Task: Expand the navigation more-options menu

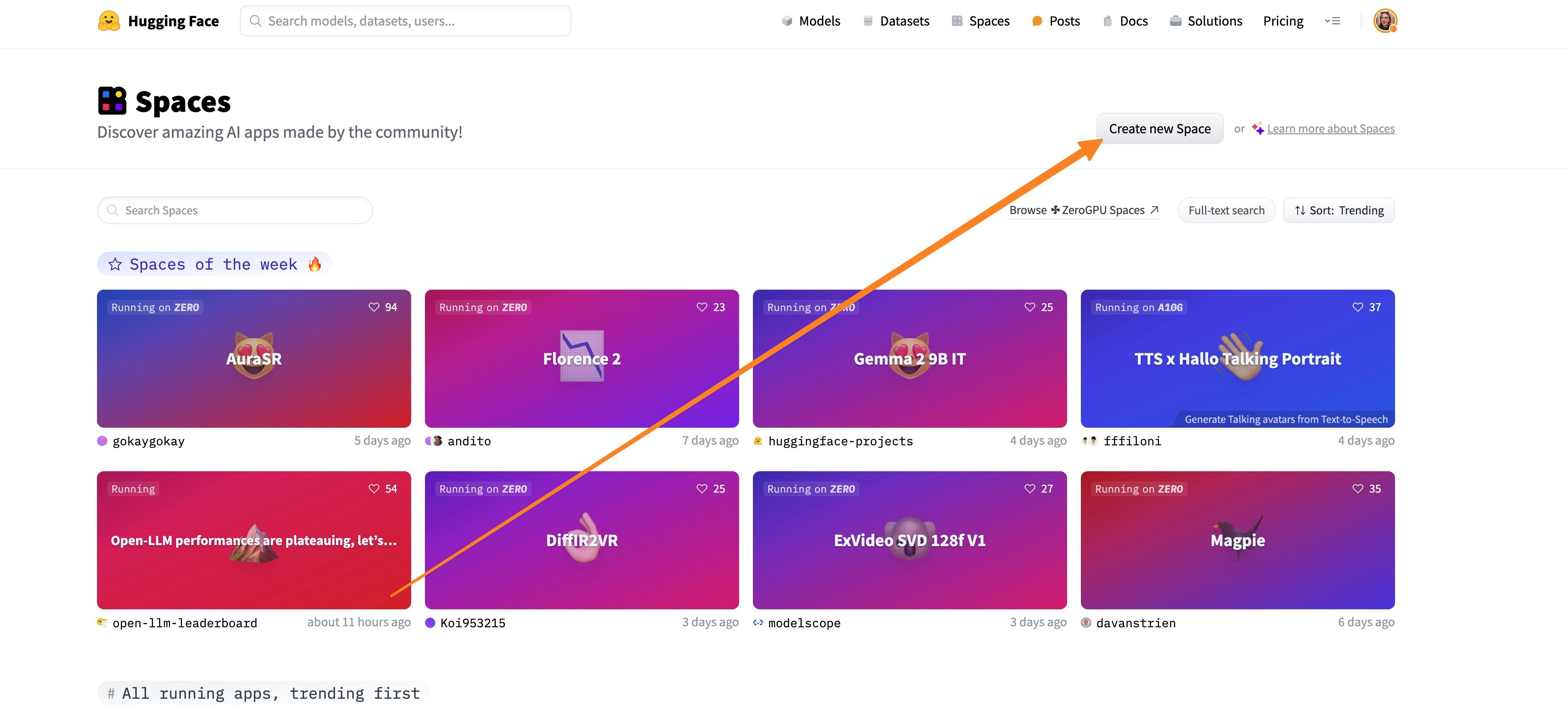Action: [x=1333, y=21]
